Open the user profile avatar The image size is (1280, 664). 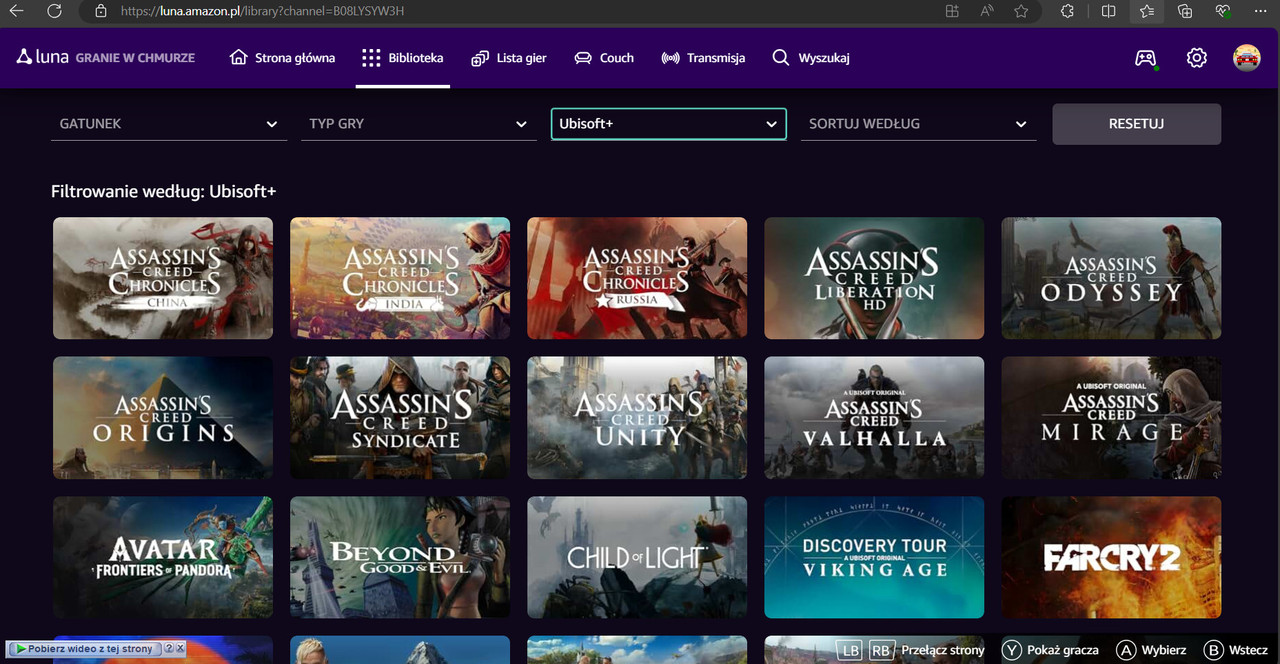1246,58
